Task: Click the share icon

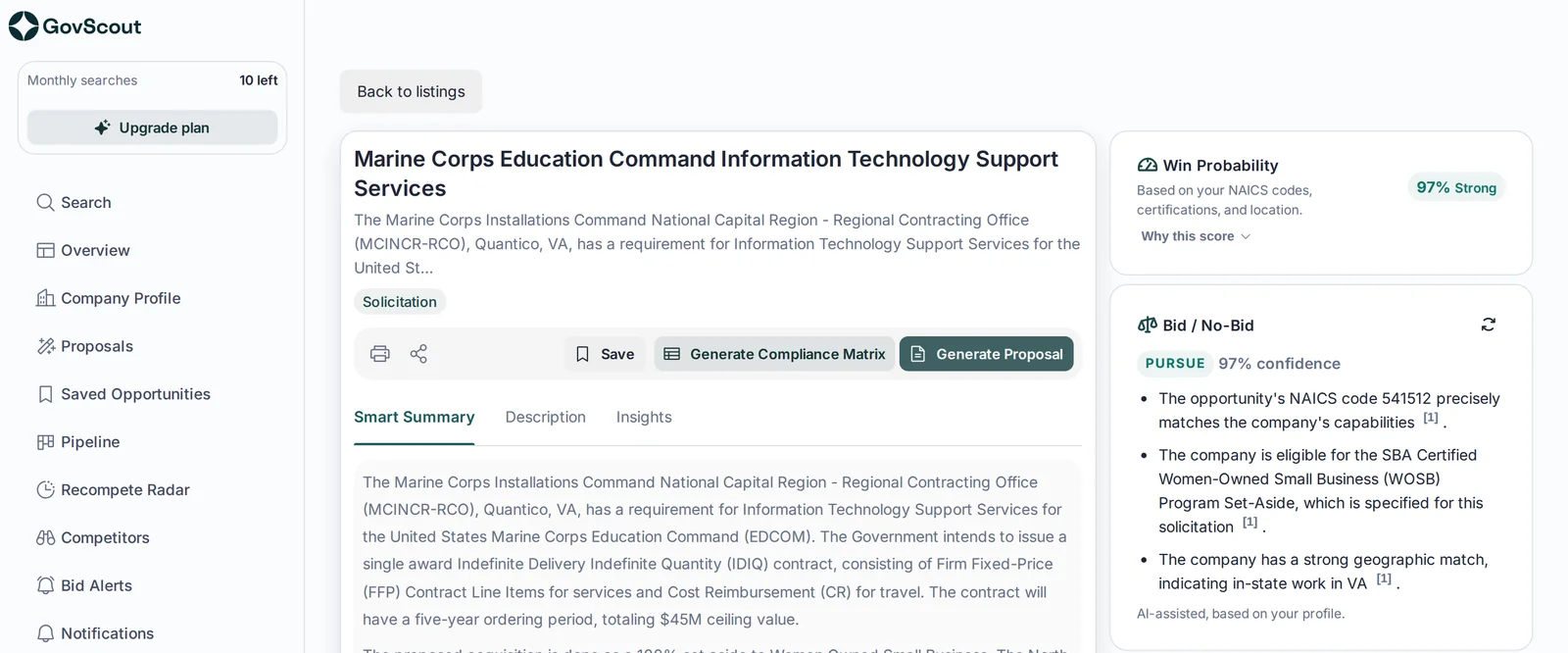Action: point(418,354)
